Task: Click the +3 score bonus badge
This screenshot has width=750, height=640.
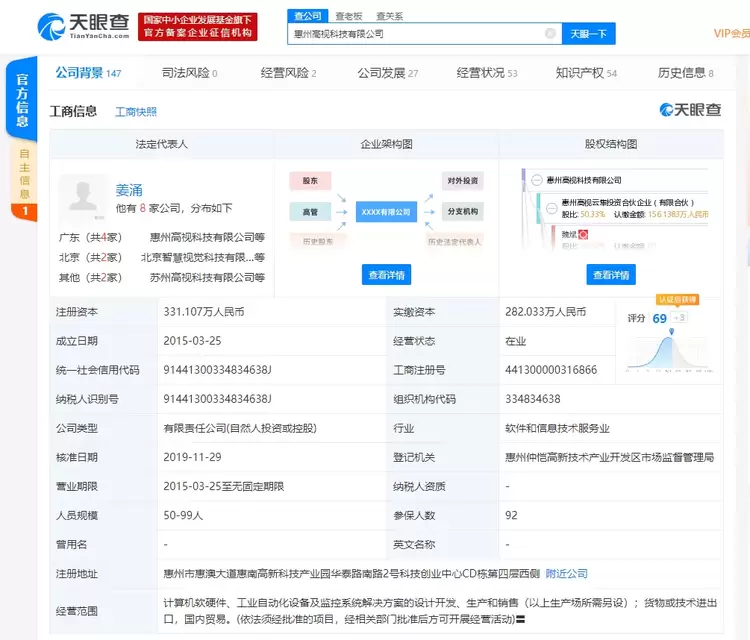Action: 680,318
